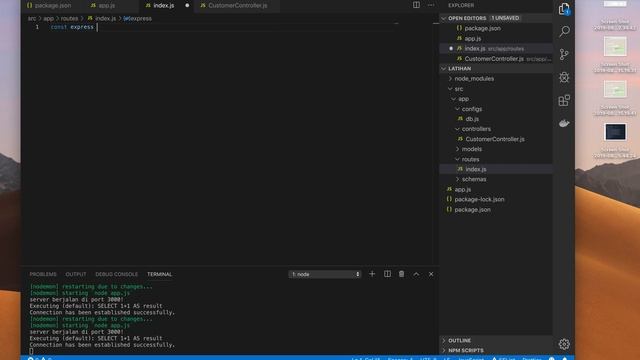Select the index.js editor tab

coord(163,6)
